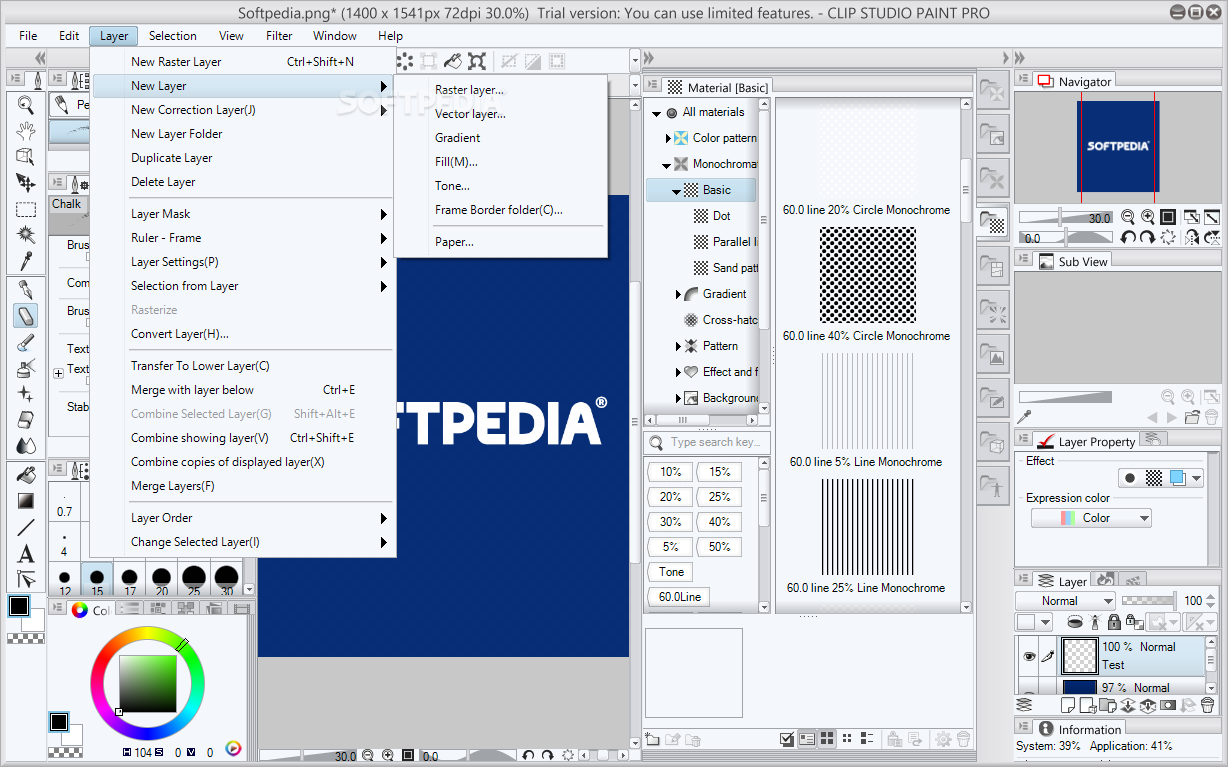
Task: Click Navigator zoom in magnifier
Action: click(x=1148, y=217)
